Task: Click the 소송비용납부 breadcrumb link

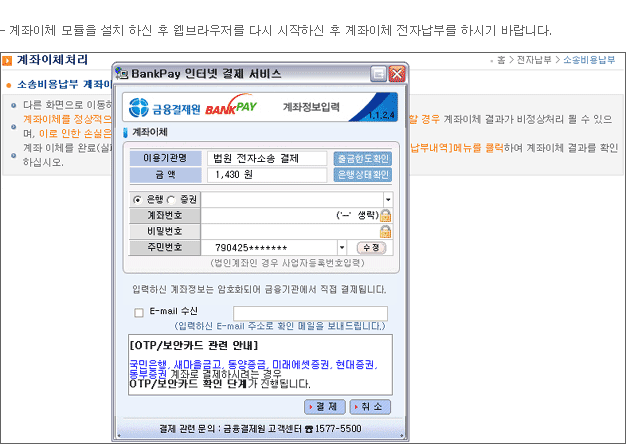Action: (589, 60)
